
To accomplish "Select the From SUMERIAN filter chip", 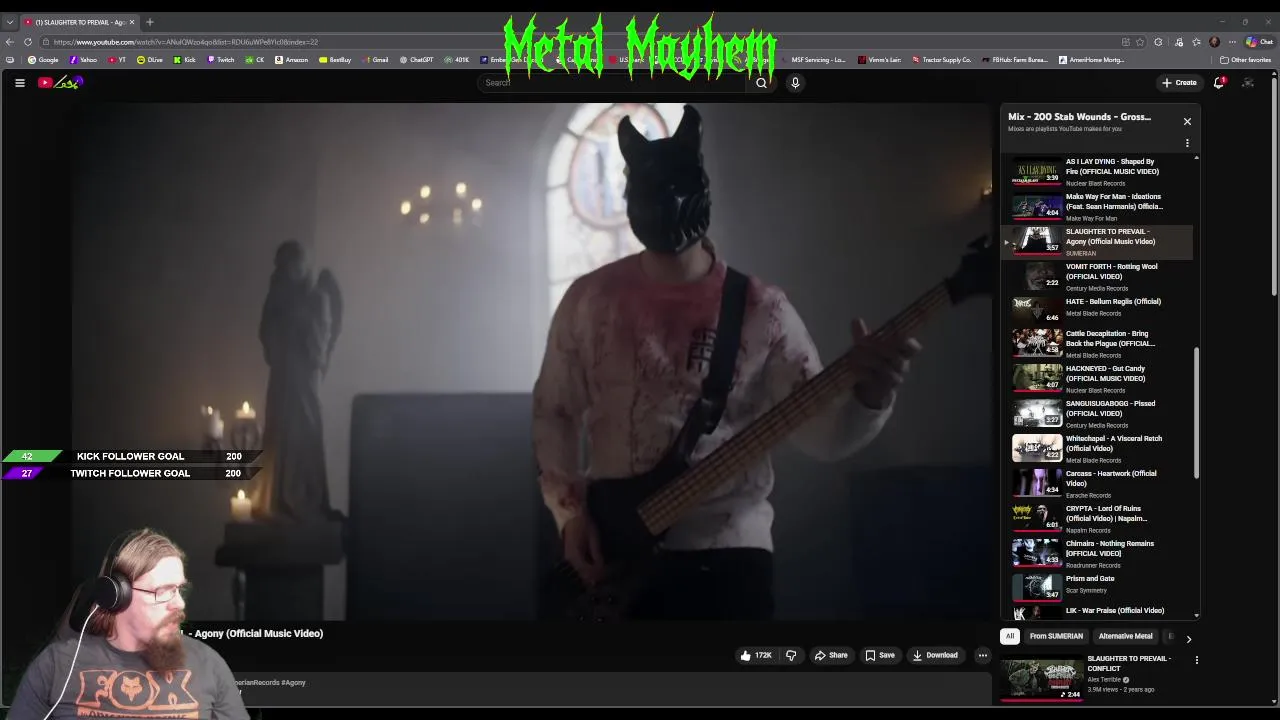I will pyautogui.click(x=1056, y=636).
